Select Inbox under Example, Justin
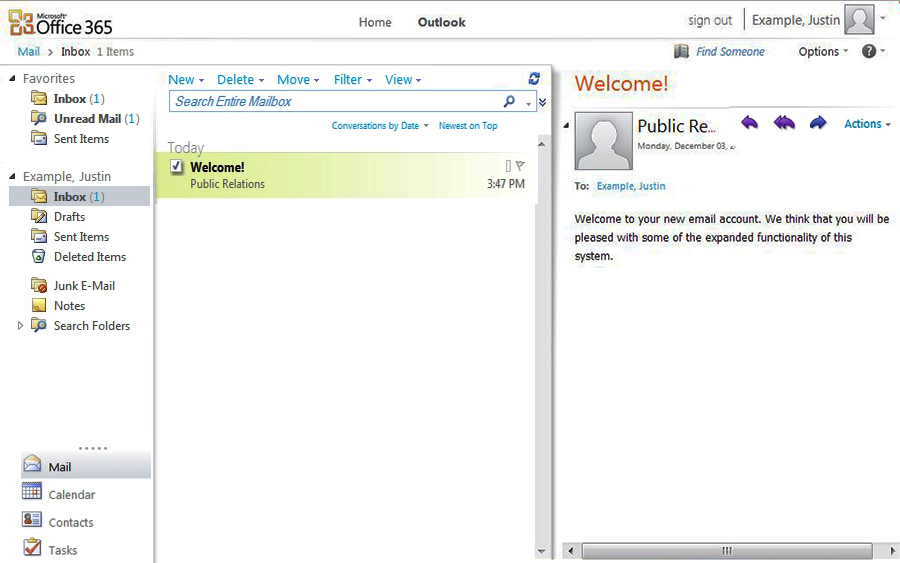Image resolution: width=900 pixels, height=563 pixels. pos(80,196)
